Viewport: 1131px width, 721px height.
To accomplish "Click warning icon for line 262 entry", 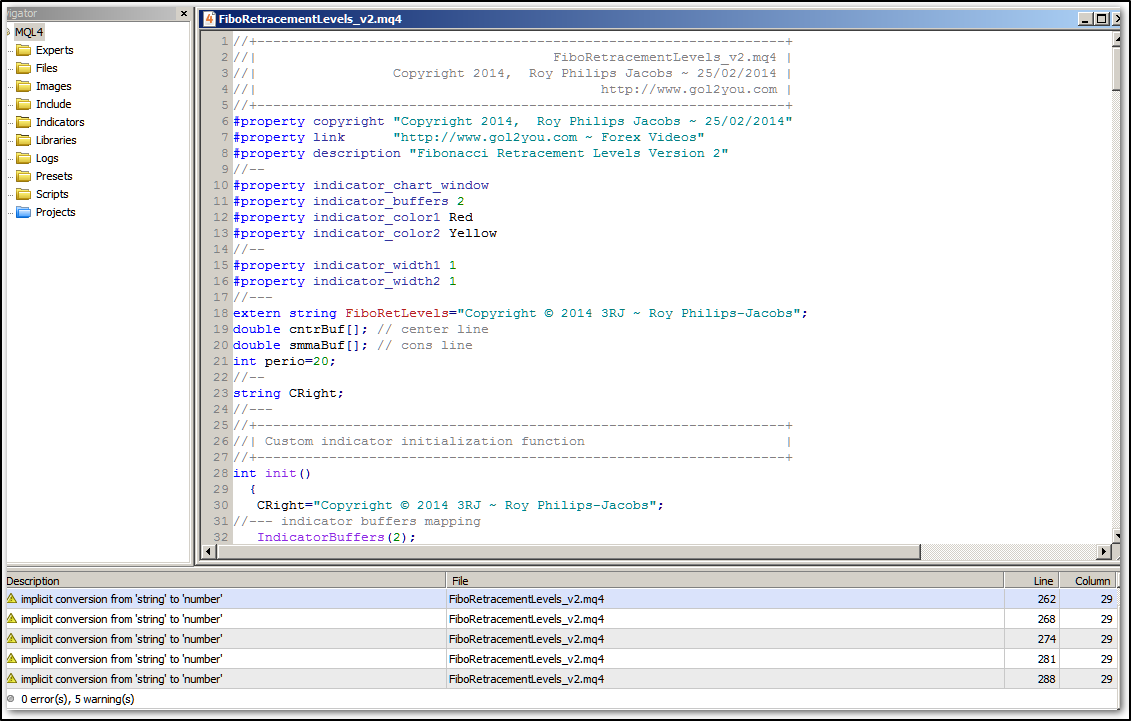I will [12, 599].
